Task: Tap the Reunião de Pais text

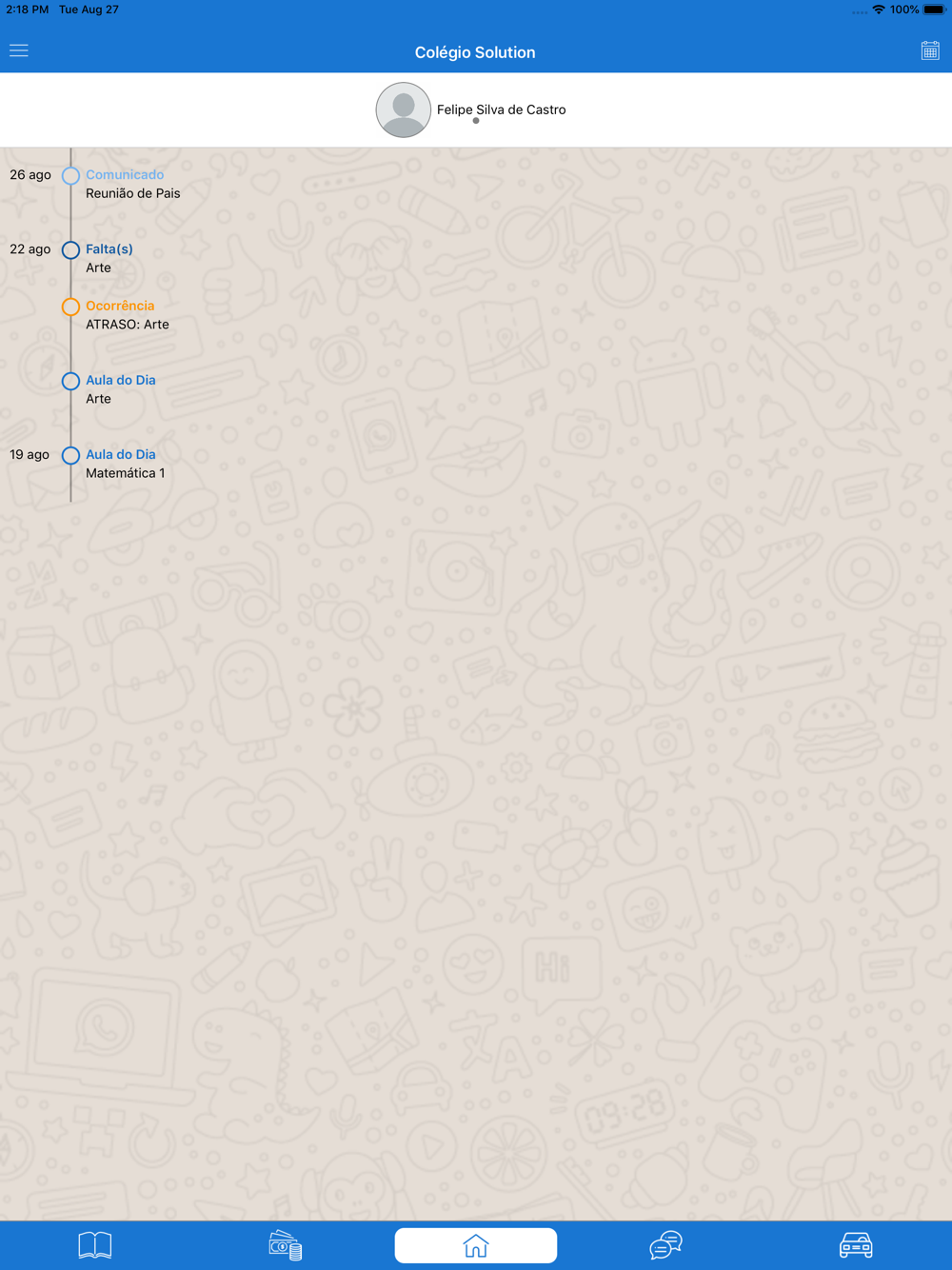Action: coord(133,193)
